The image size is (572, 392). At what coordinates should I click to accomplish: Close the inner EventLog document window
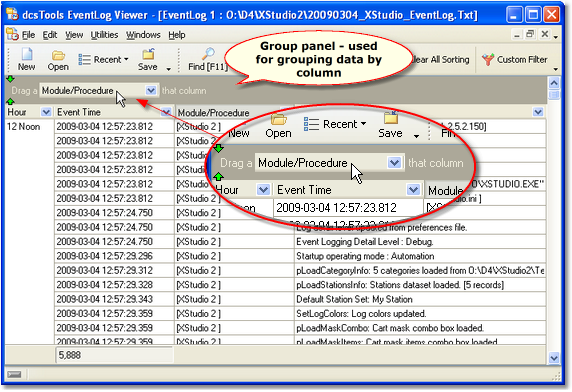(545, 34)
